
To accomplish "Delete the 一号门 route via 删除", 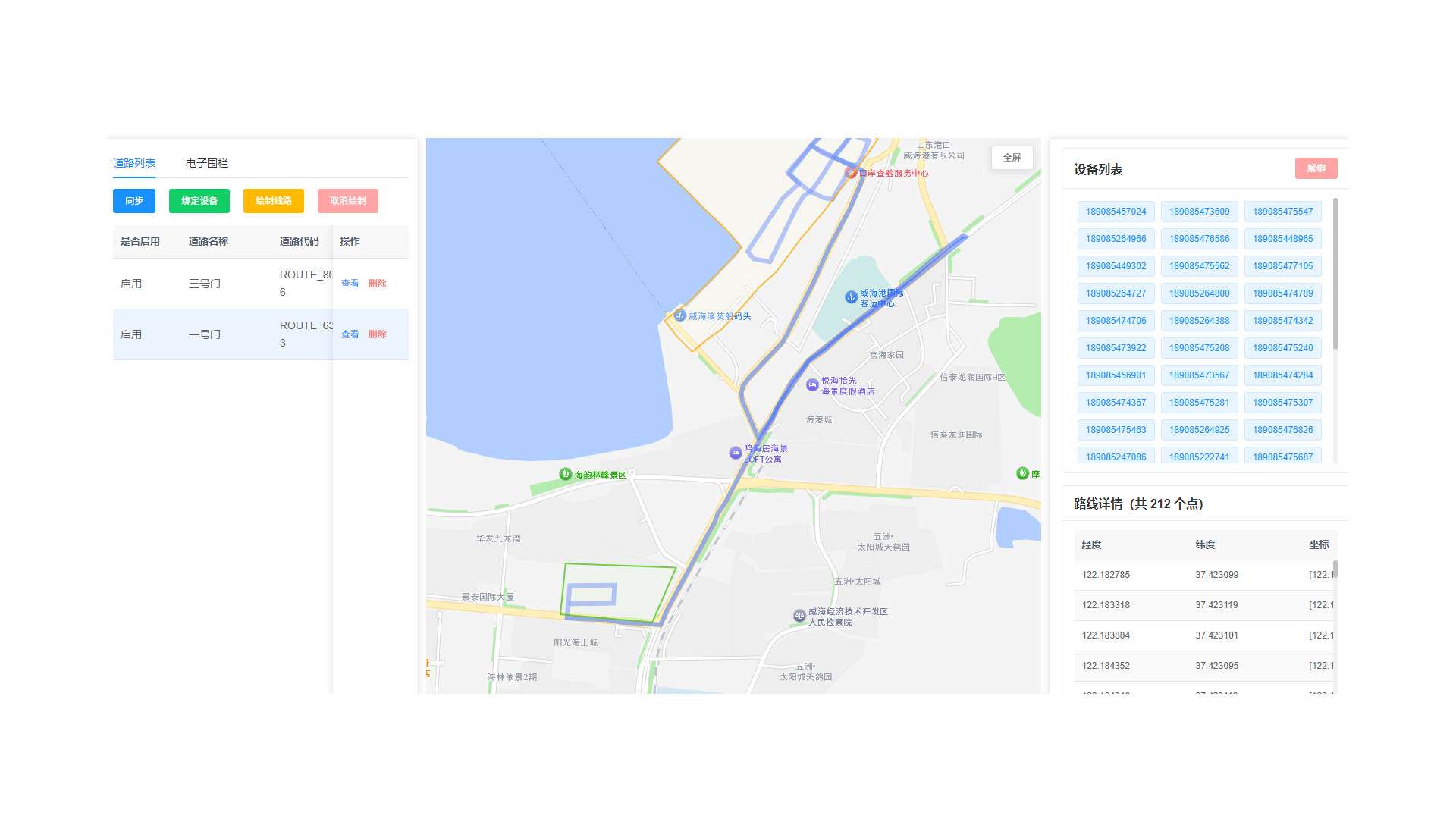I will click(377, 334).
